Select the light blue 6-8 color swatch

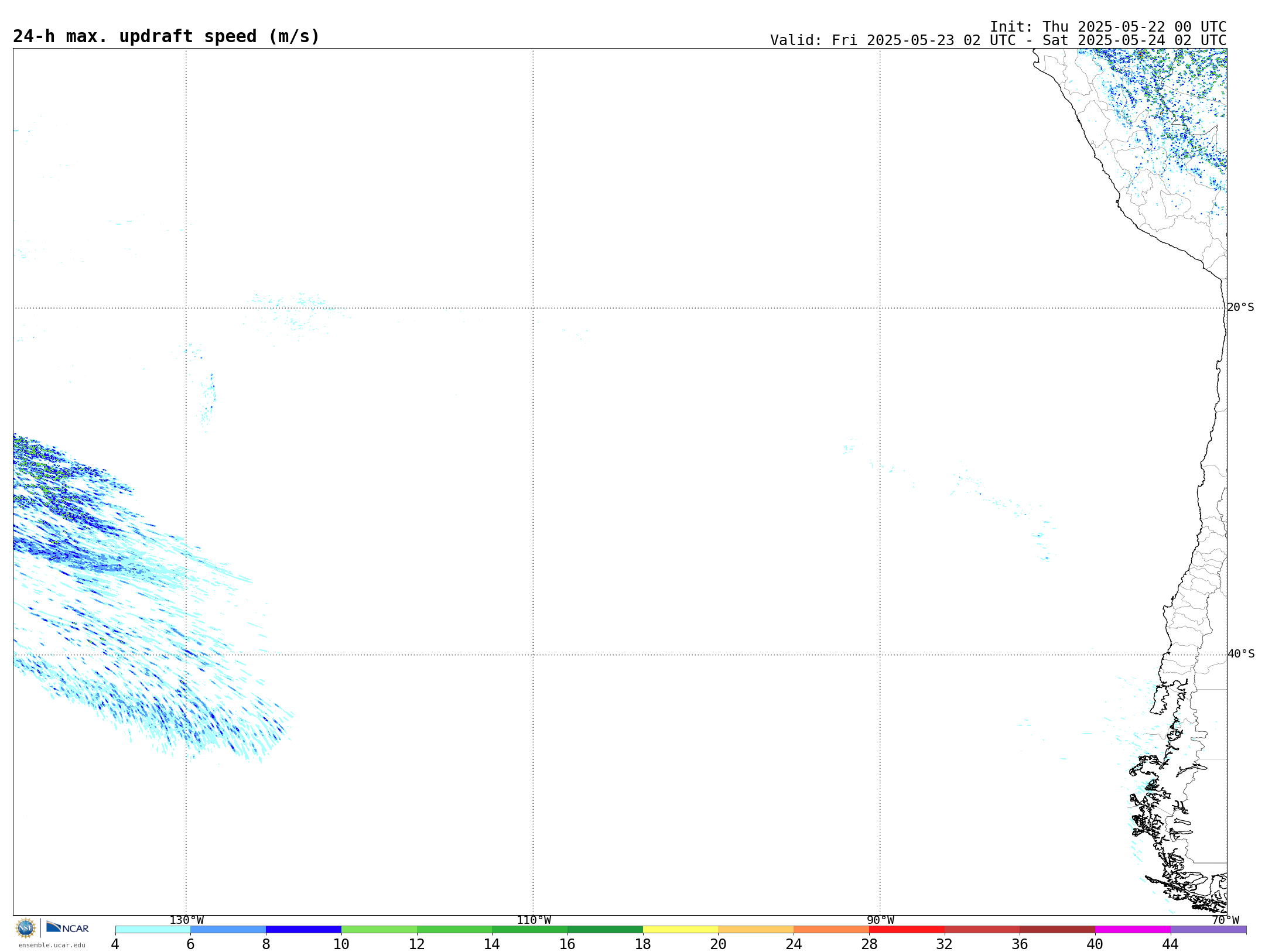pos(228,930)
